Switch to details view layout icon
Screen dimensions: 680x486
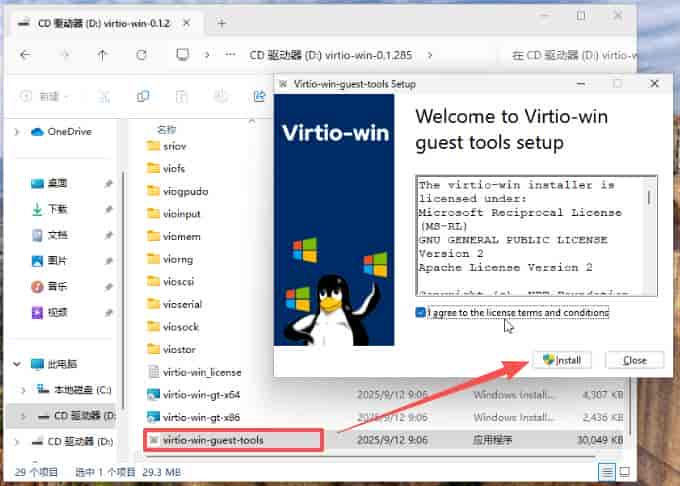(607, 472)
